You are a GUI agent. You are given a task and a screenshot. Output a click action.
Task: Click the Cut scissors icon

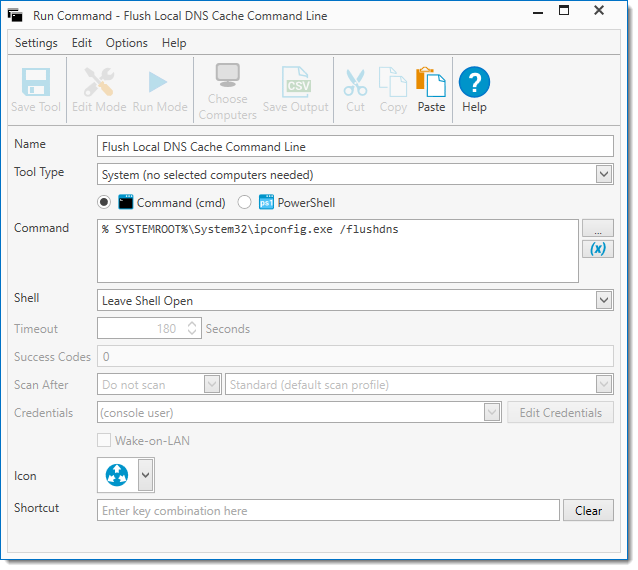point(355,83)
